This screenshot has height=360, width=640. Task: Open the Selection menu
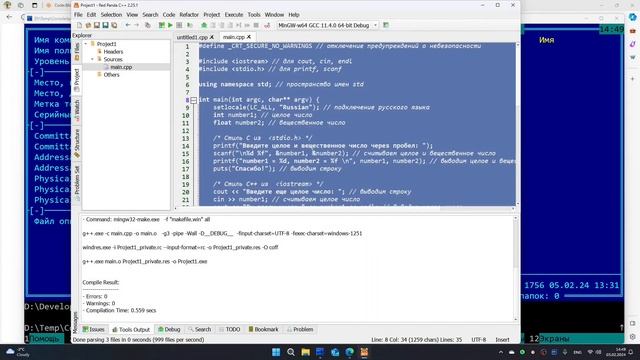tap(111, 15)
